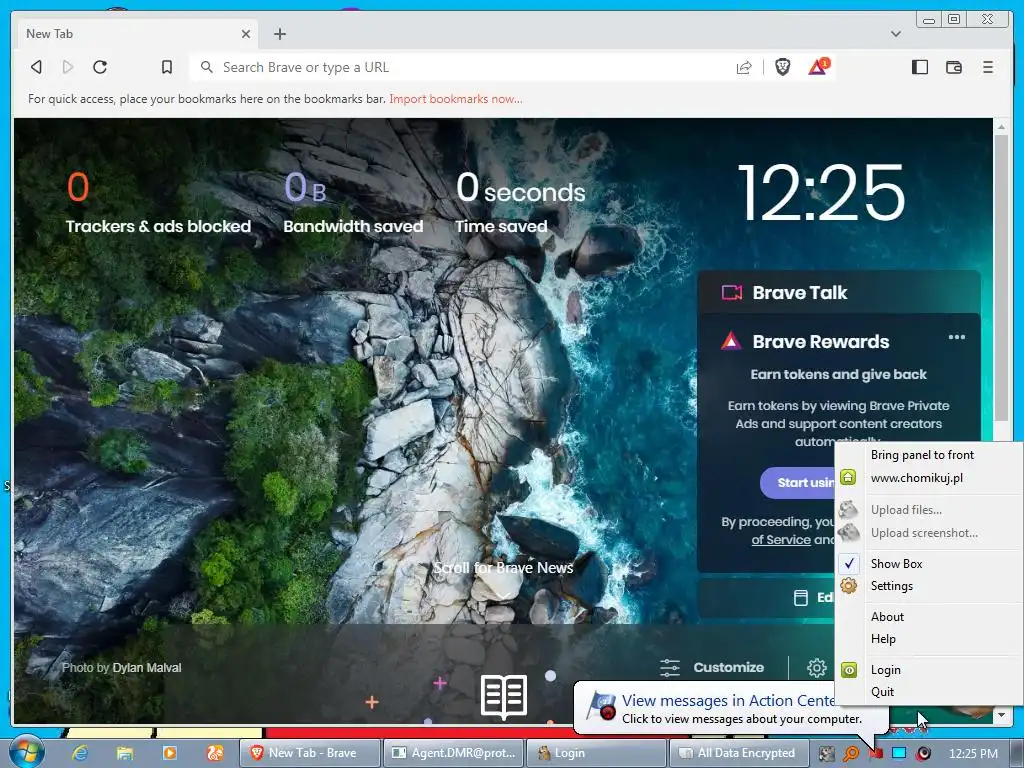
Task: Select the New Tab tab
Action: click(131, 34)
